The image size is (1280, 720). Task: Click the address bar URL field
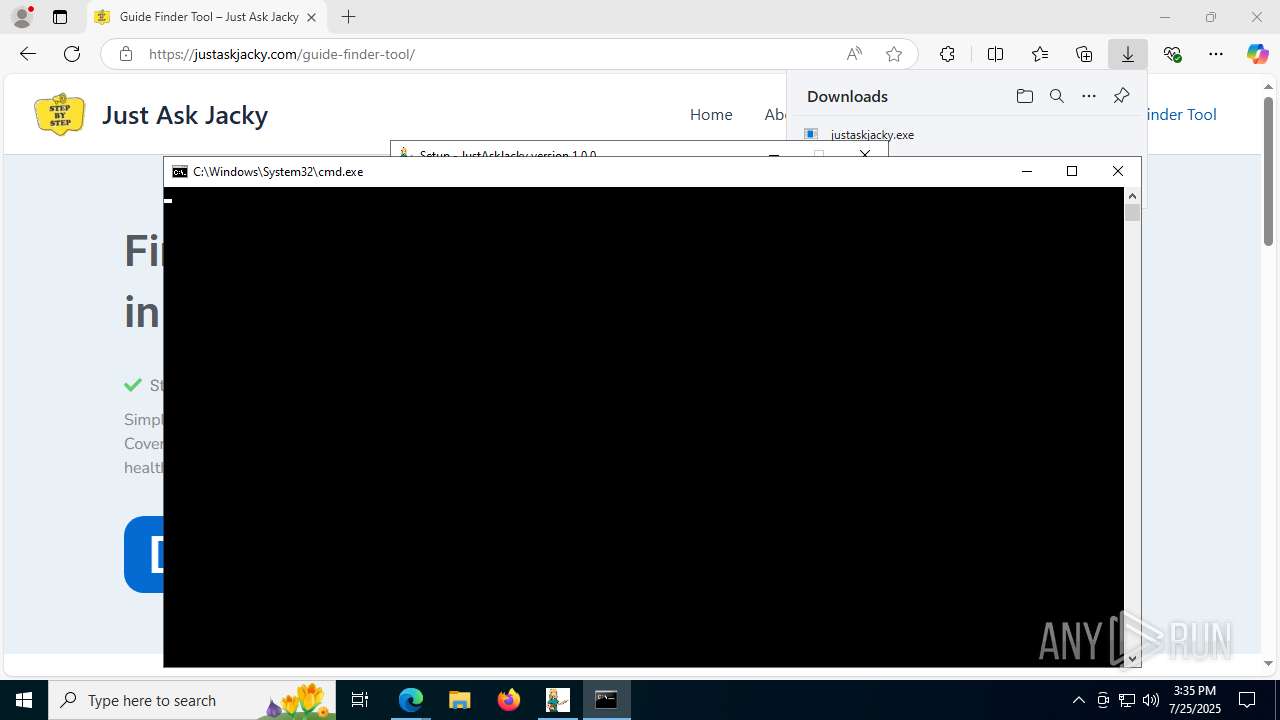coord(490,54)
